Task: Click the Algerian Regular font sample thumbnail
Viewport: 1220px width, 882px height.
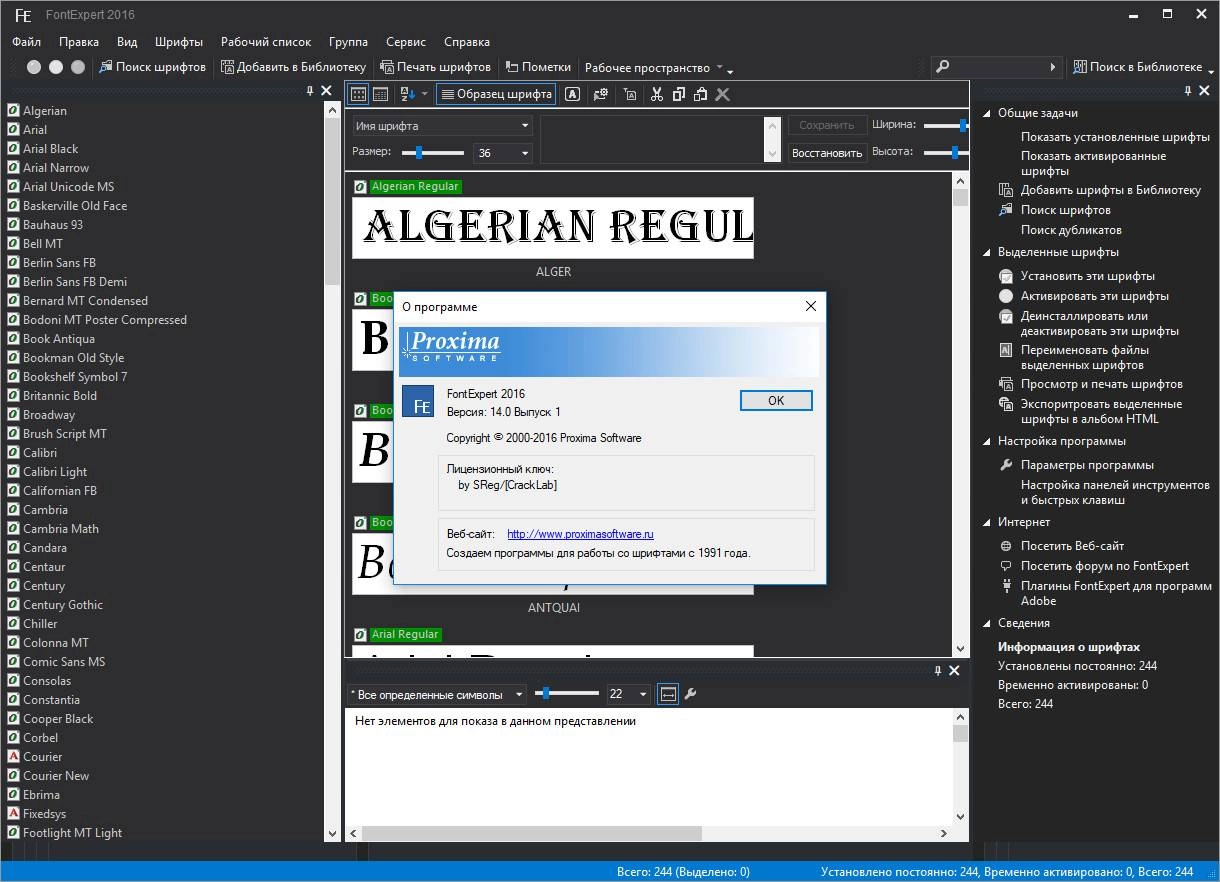Action: pyautogui.click(x=553, y=228)
